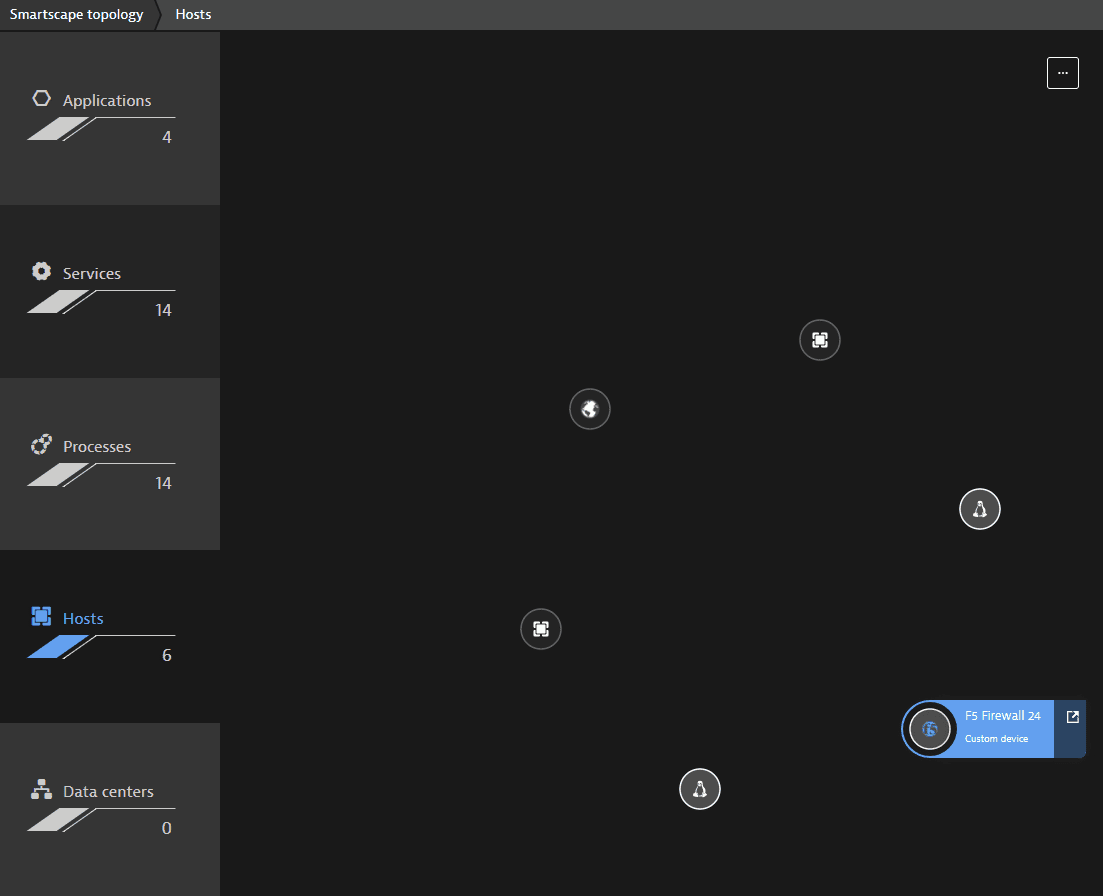Click the Applications hexagon icon in the sidebar

[x=41, y=98]
